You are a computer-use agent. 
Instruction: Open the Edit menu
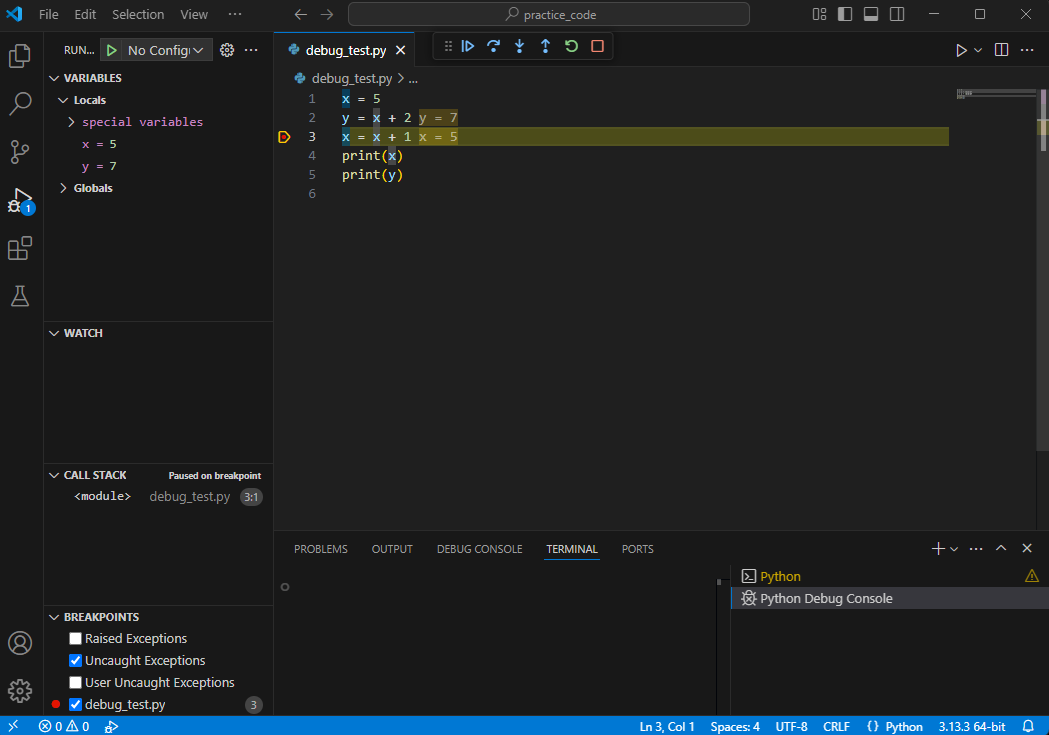(85, 14)
